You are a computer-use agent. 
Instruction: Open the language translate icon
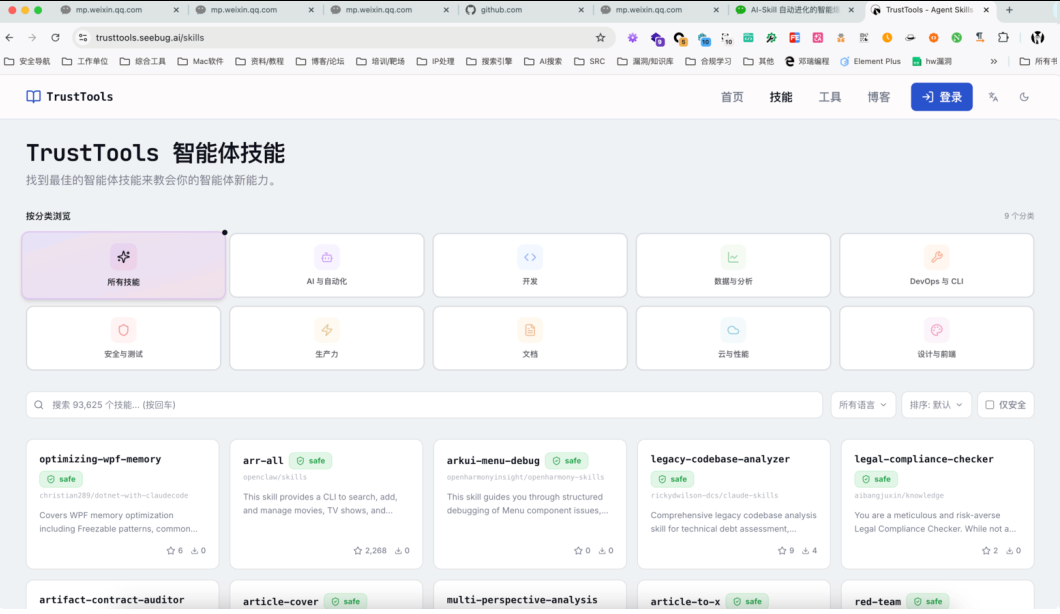(993, 97)
